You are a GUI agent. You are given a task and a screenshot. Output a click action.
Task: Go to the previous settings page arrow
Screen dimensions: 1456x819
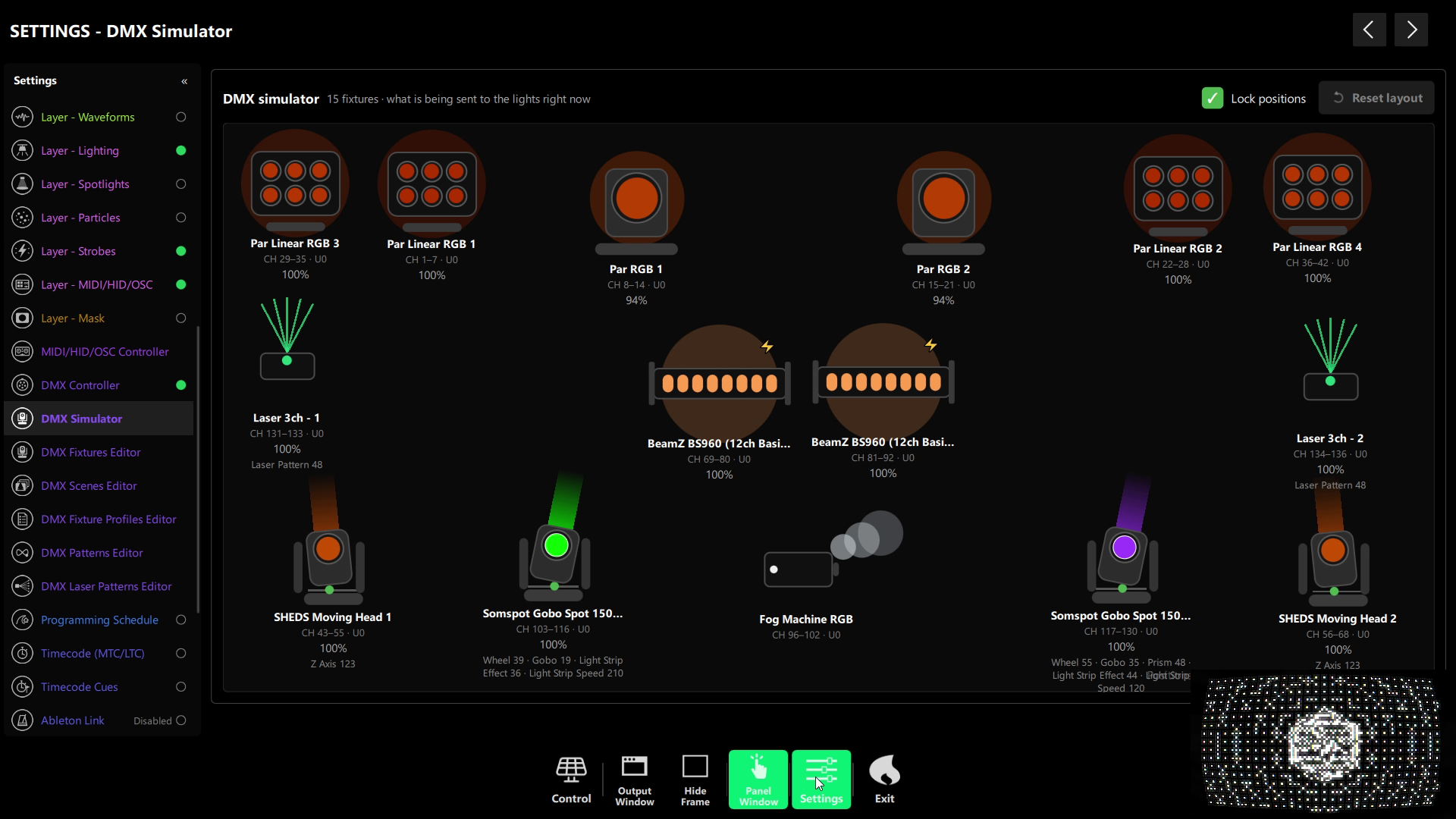coord(1369,30)
